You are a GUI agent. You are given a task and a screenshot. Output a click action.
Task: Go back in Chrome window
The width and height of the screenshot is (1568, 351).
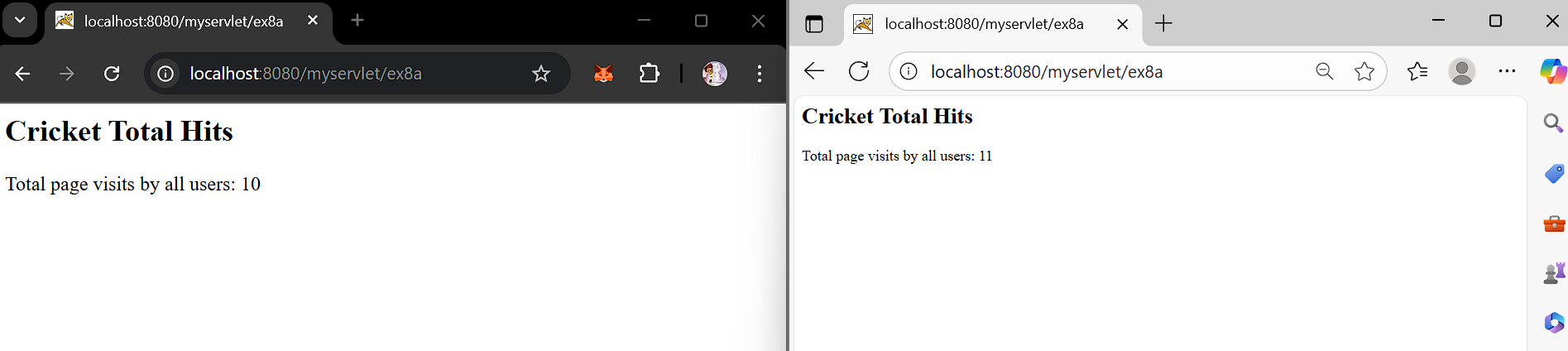22,74
